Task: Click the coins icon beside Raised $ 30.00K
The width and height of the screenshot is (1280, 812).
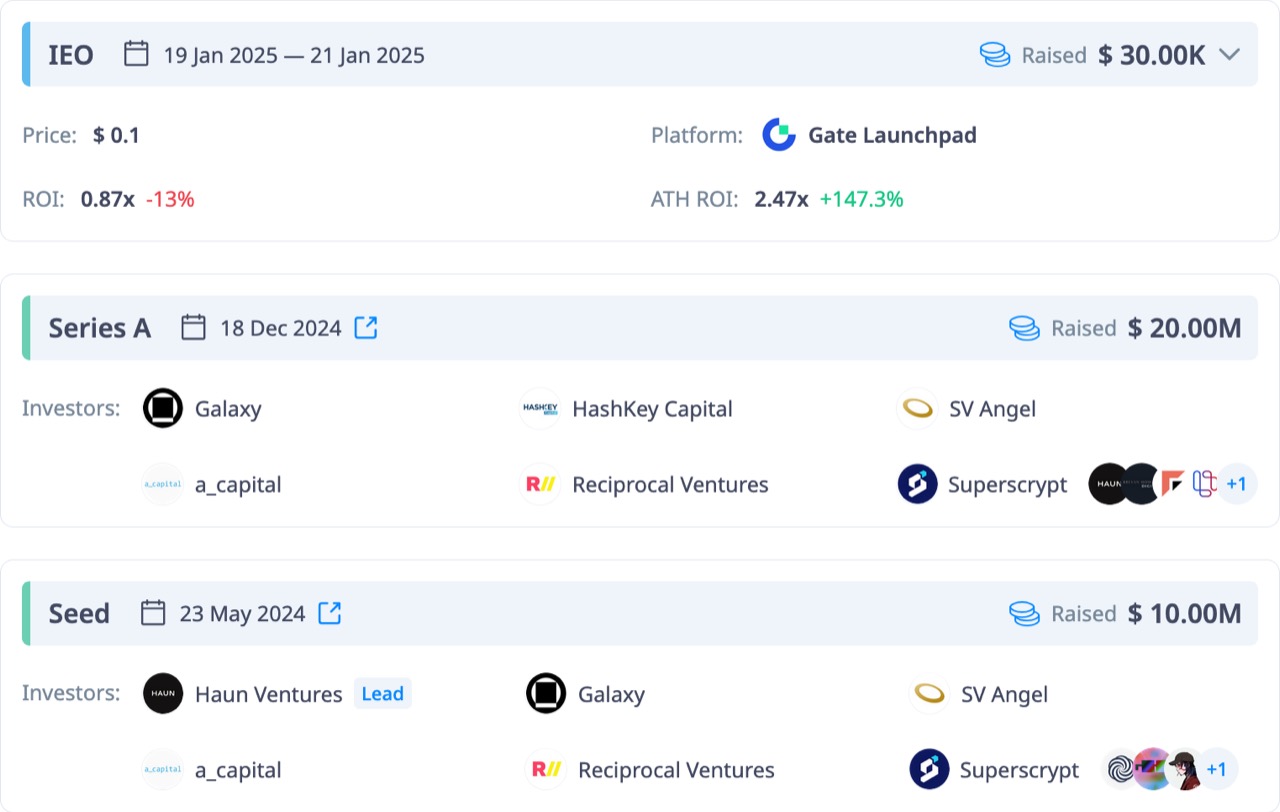Action: pos(995,55)
